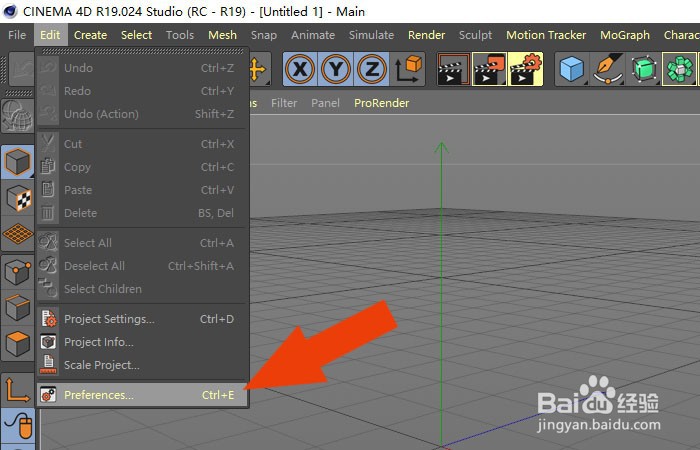Choose Deselect All menu entry
Screen dimensions: 700x450
pos(142,266)
